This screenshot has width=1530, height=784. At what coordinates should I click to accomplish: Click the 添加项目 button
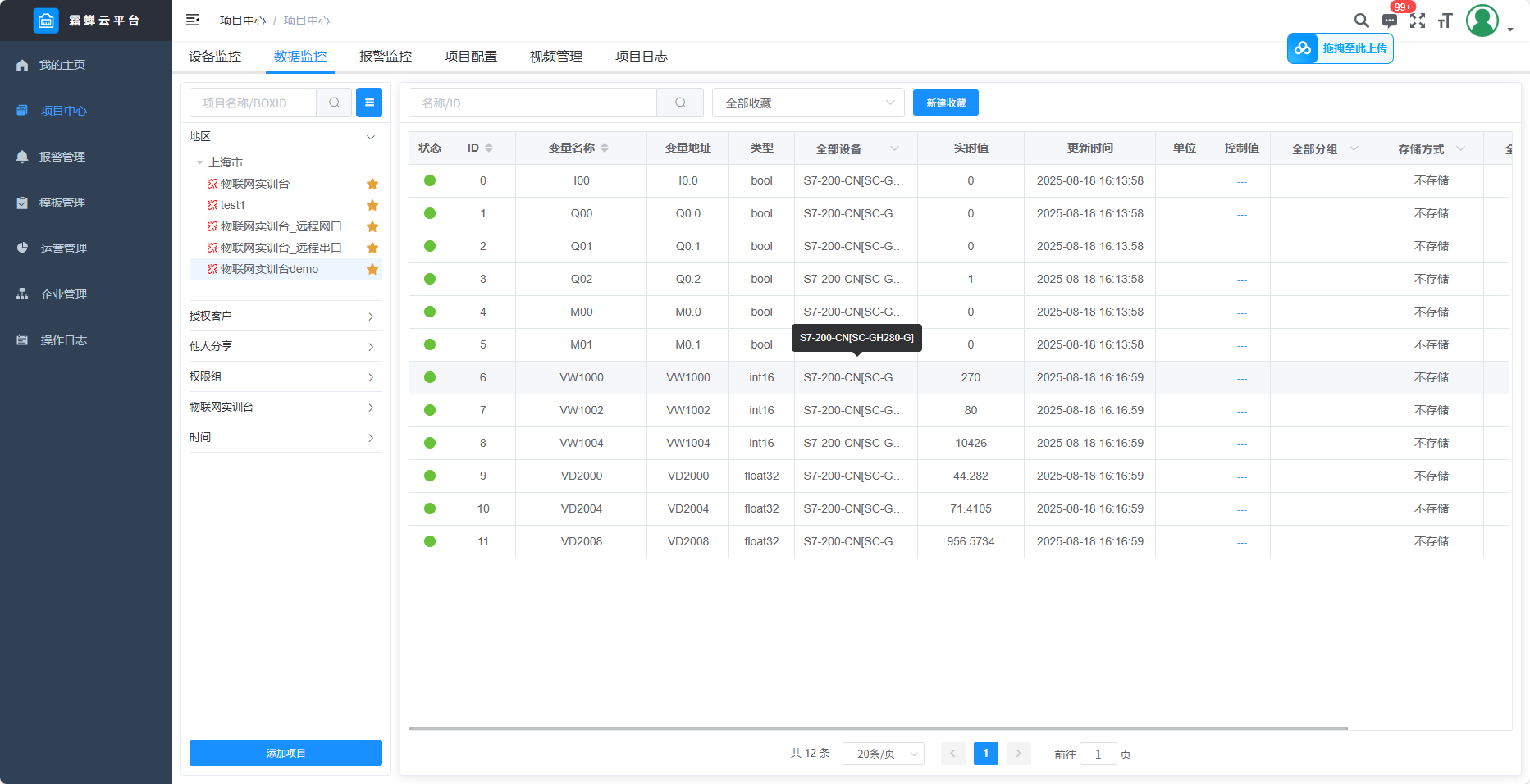coord(285,753)
